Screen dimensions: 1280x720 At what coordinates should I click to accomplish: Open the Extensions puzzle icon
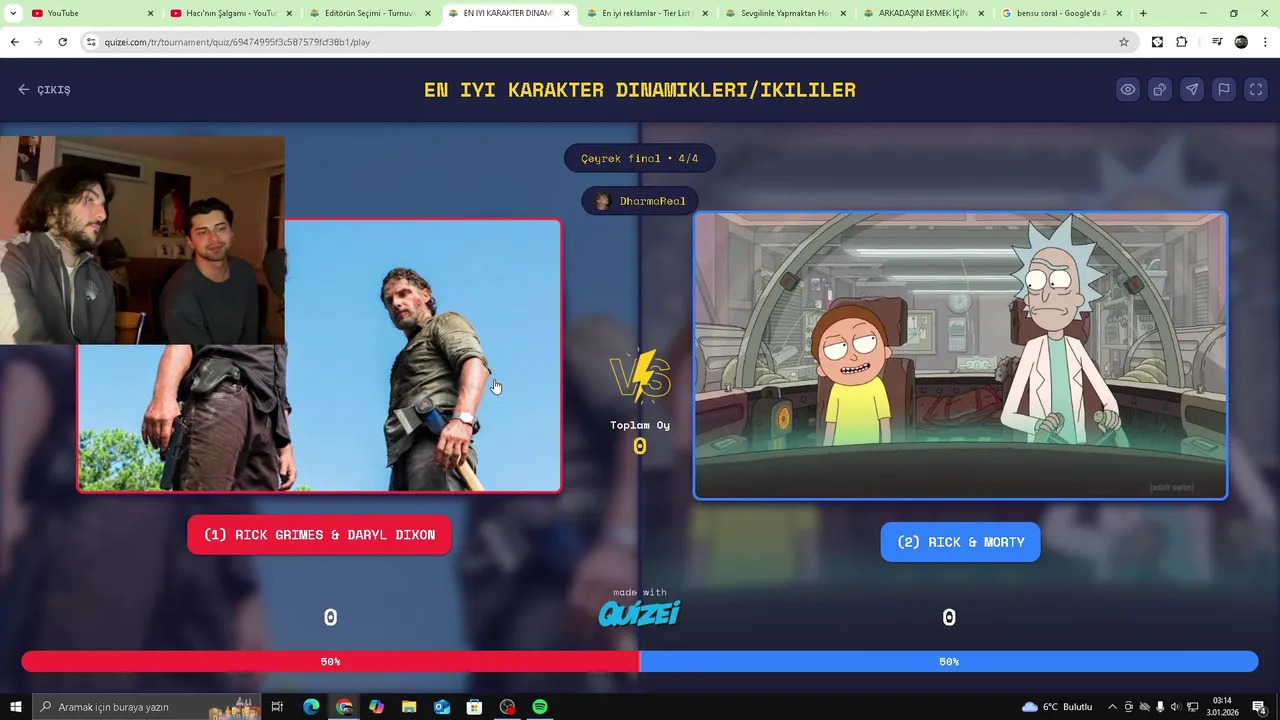(1181, 42)
